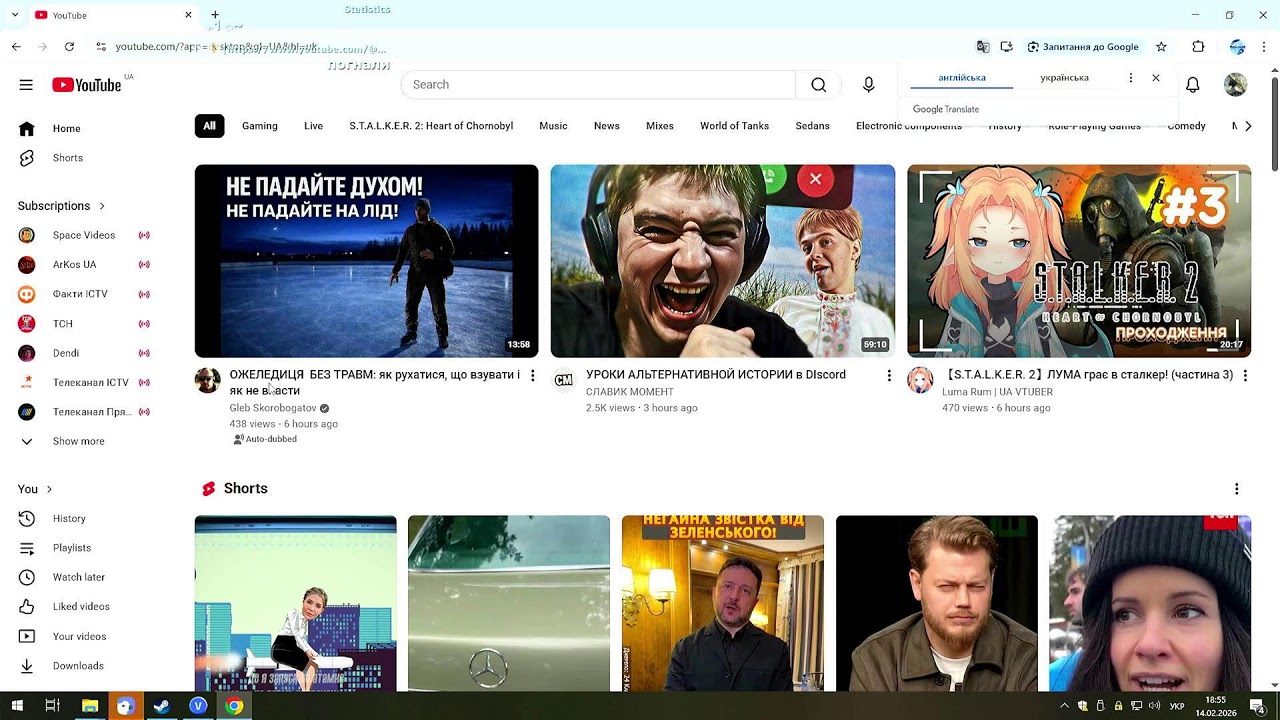This screenshot has height=720, width=1280.
Task: Click the YouTube search field
Action: tap(598, 85)
